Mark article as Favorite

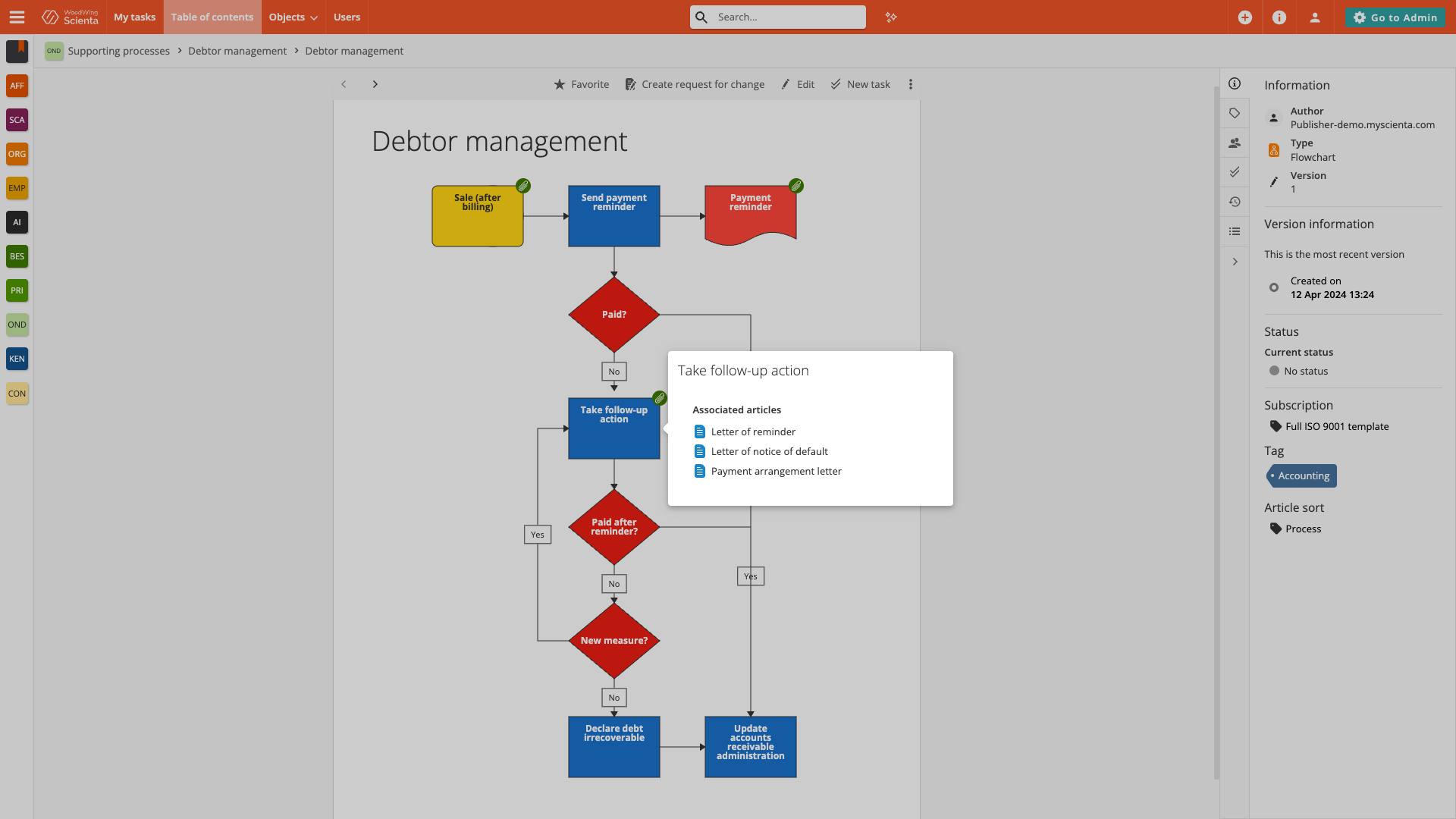[x=582, y=84]
